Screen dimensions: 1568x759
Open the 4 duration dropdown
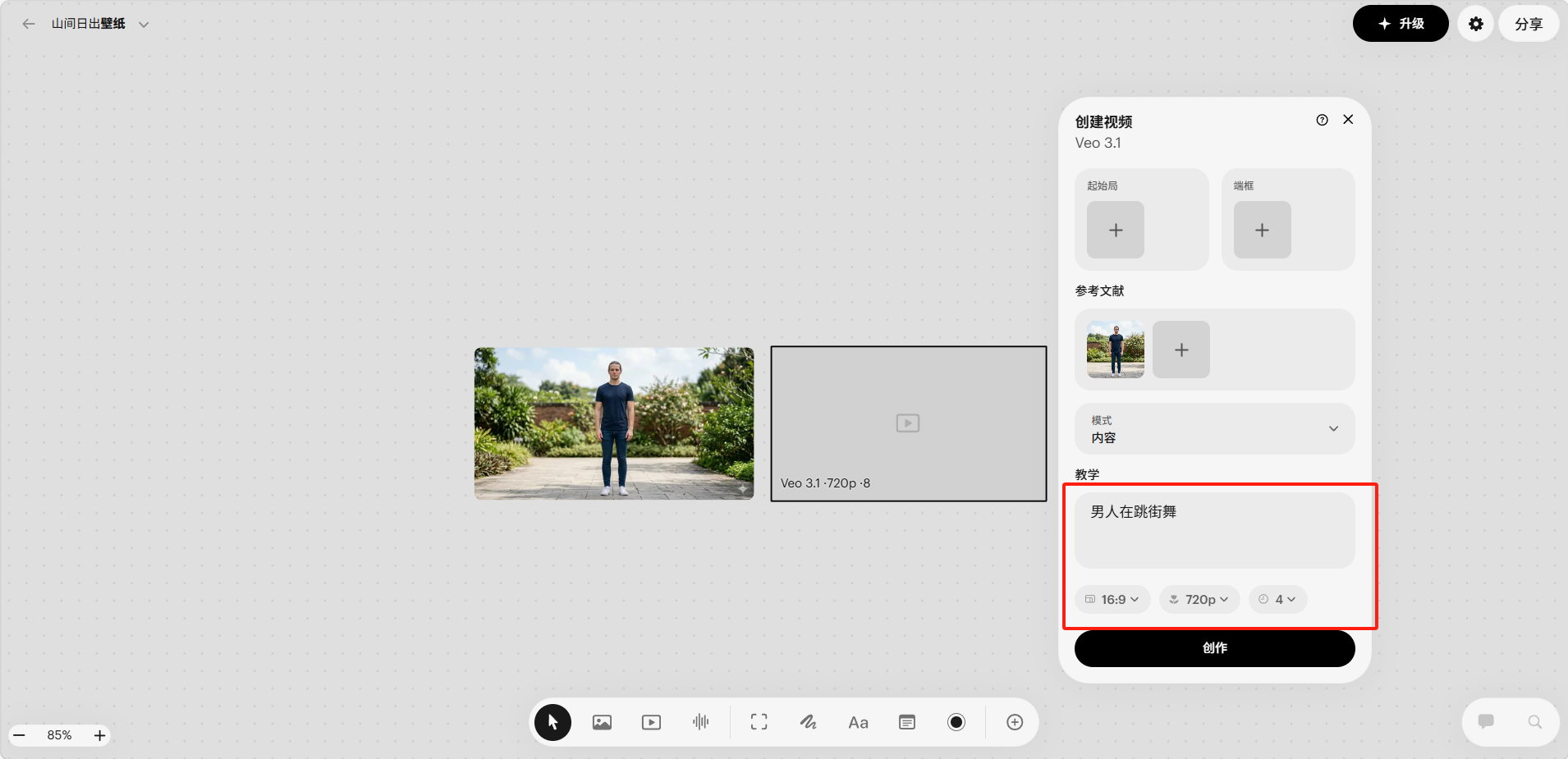1278,600
